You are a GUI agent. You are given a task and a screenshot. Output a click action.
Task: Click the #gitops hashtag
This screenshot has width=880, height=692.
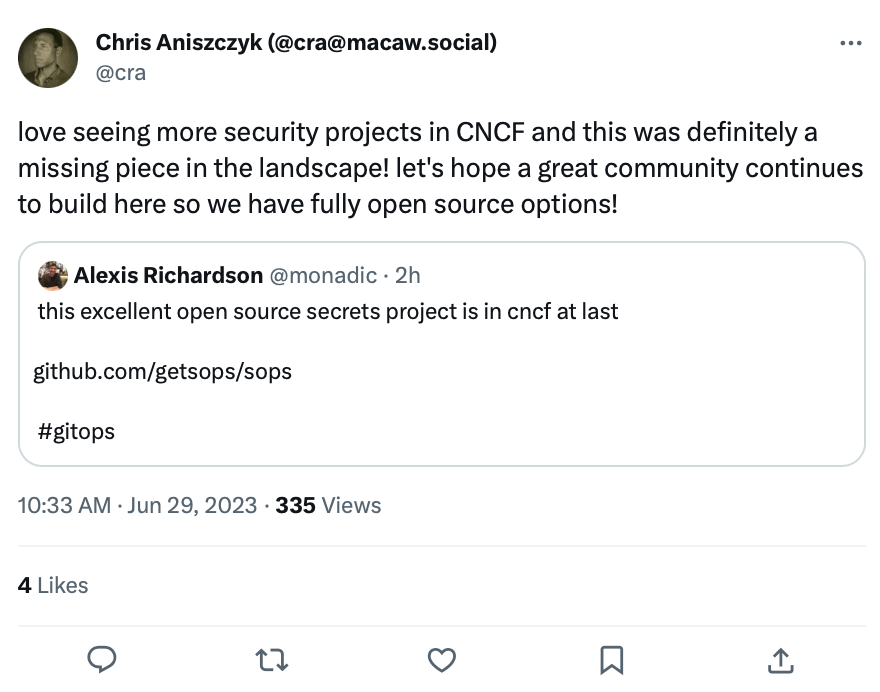click(76, 431)
